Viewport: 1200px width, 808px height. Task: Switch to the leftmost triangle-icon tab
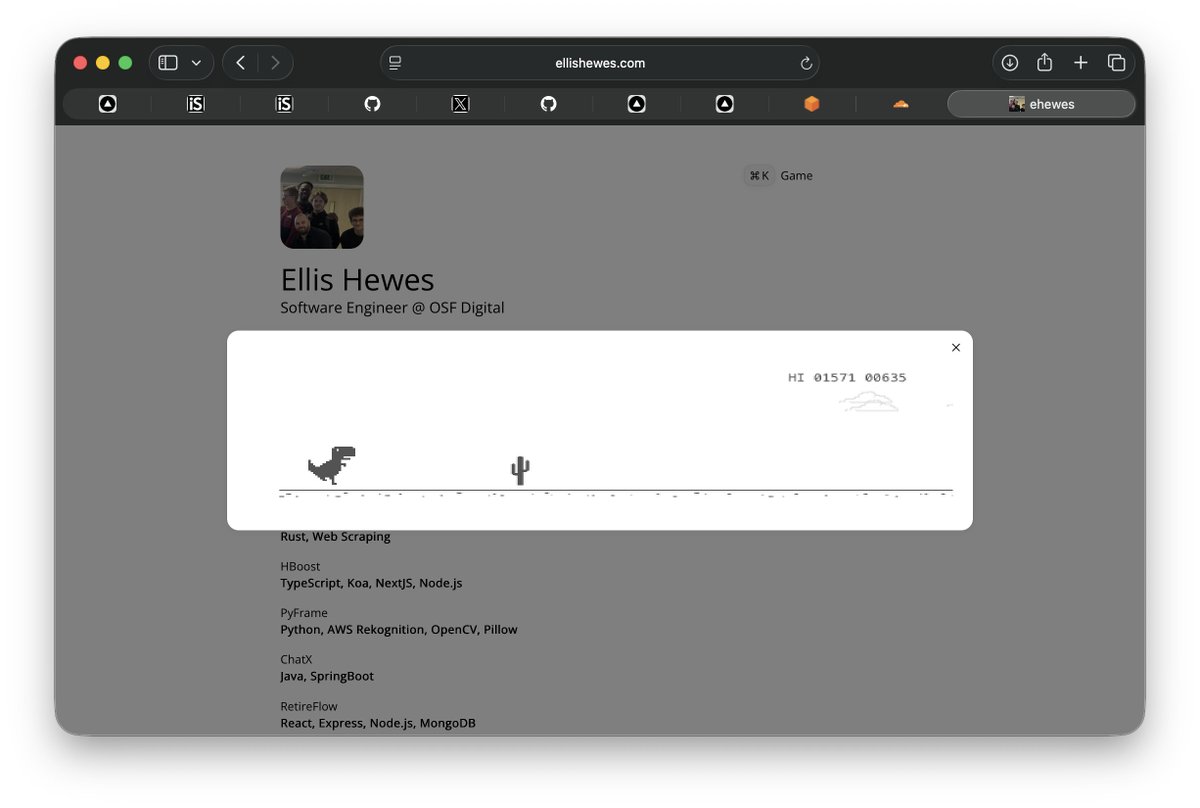108,104
